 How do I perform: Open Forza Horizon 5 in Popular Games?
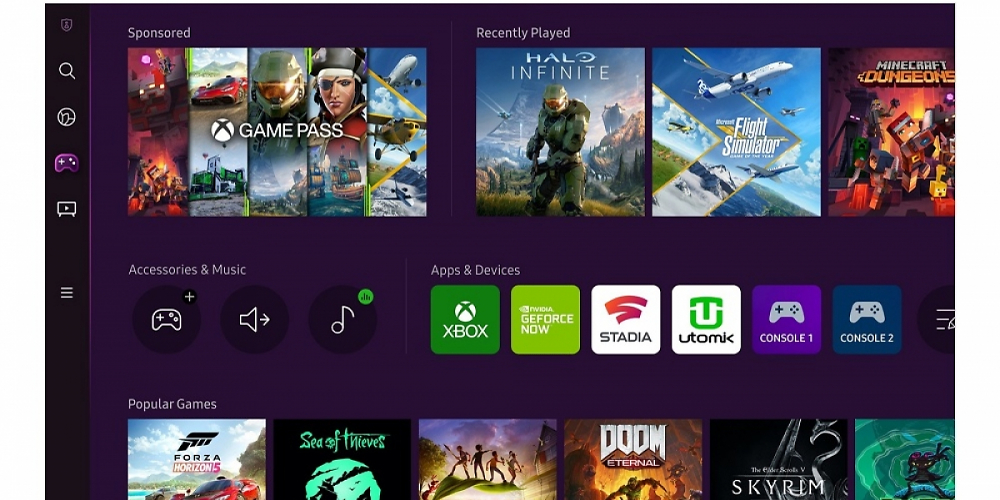click(196, 459)
